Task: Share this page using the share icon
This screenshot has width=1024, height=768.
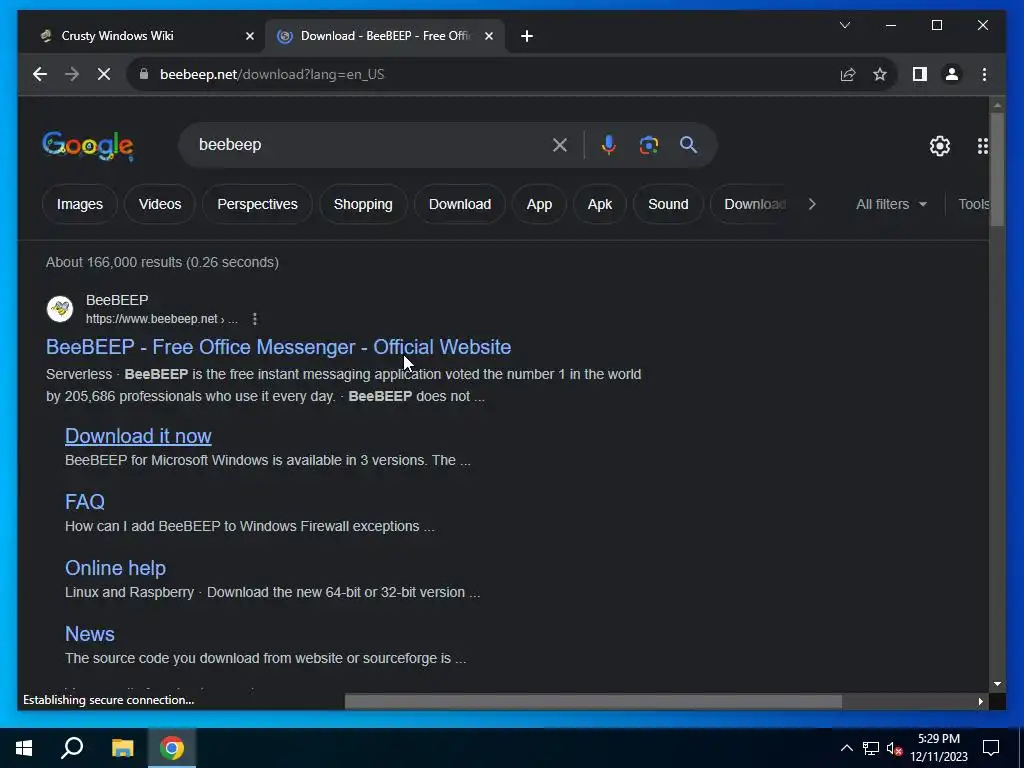Action: click(848, 74)
